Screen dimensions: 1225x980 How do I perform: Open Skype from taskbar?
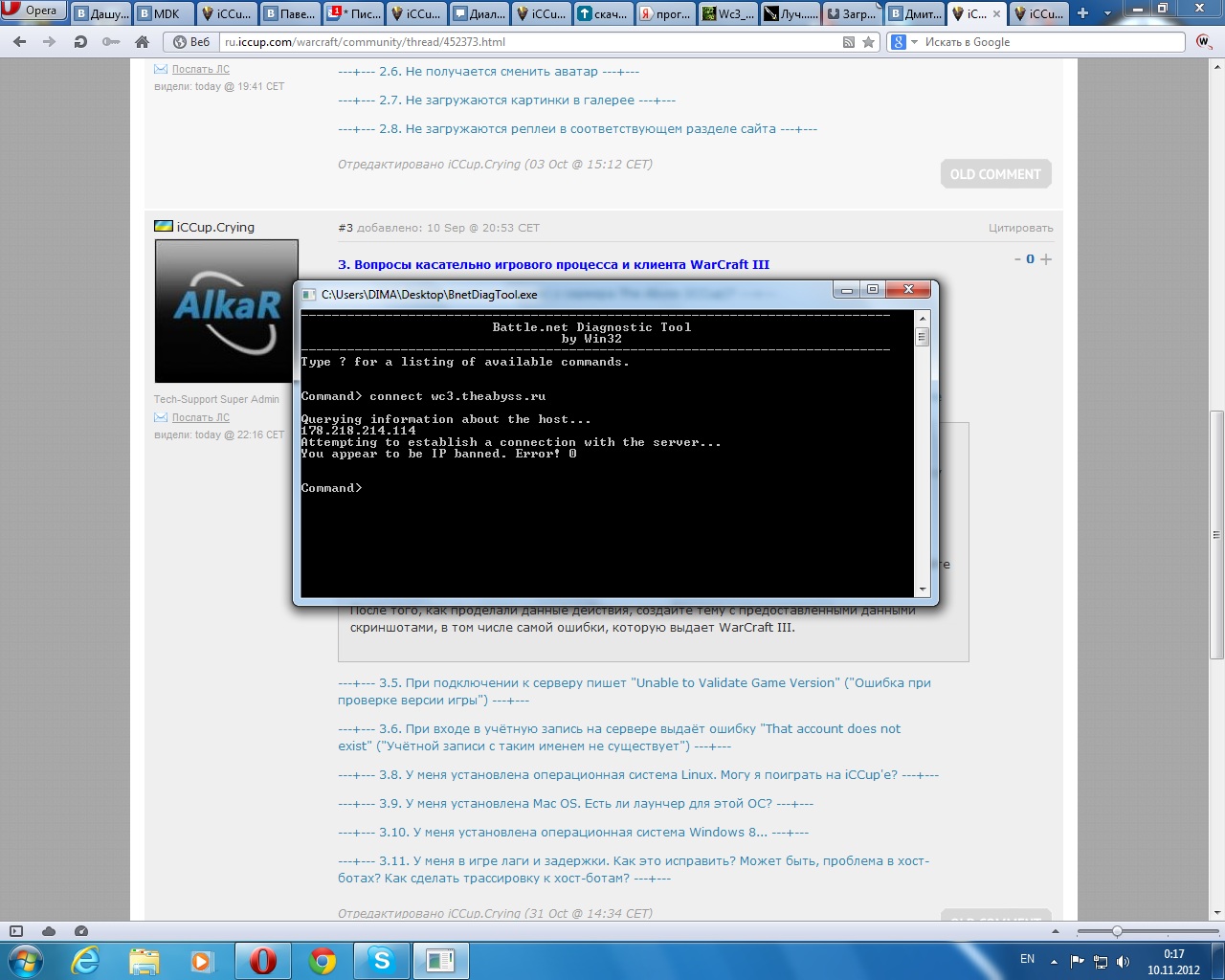click(x=382, y=961)
